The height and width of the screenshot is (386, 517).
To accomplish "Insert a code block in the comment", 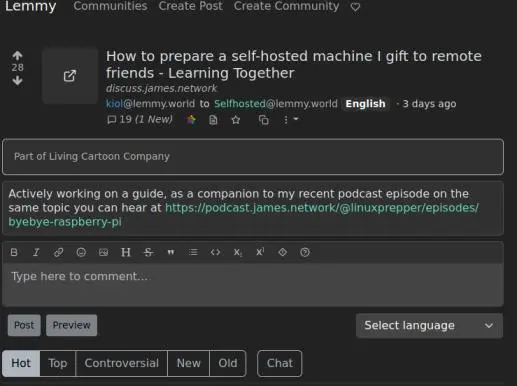I will tap(215, 252).
